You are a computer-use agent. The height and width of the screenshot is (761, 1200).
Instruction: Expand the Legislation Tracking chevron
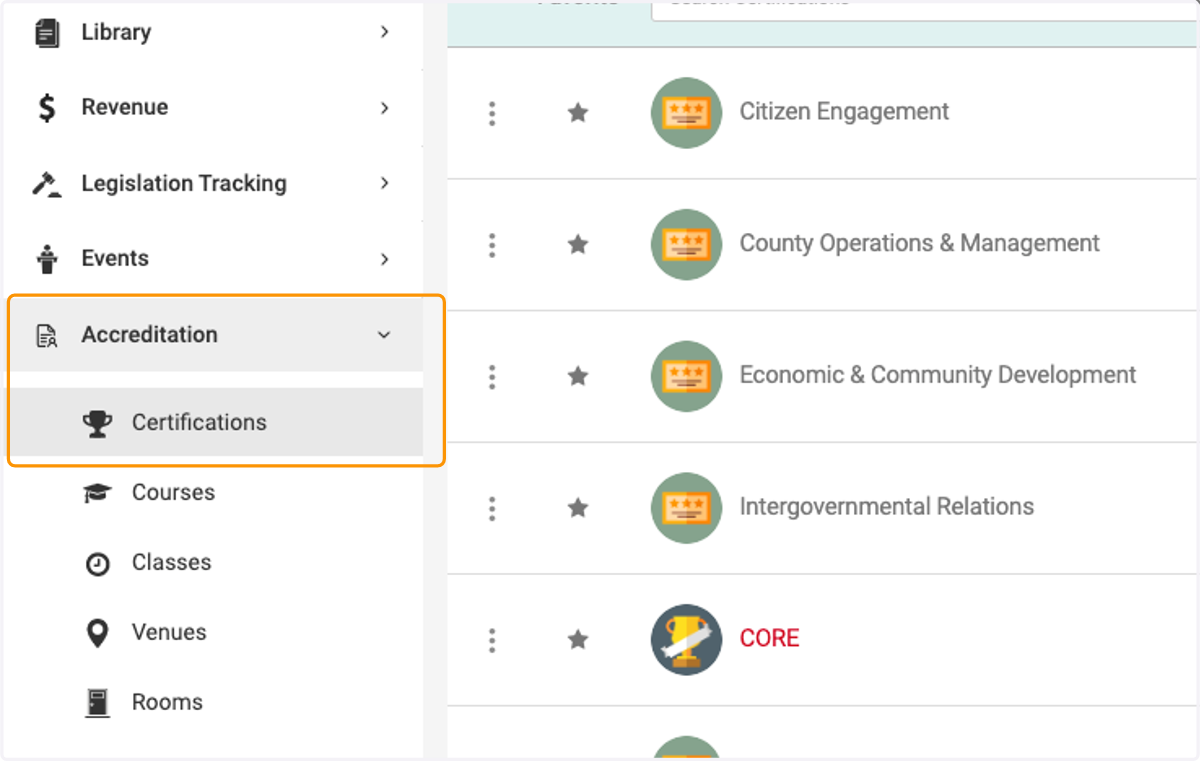coord(385,183)
